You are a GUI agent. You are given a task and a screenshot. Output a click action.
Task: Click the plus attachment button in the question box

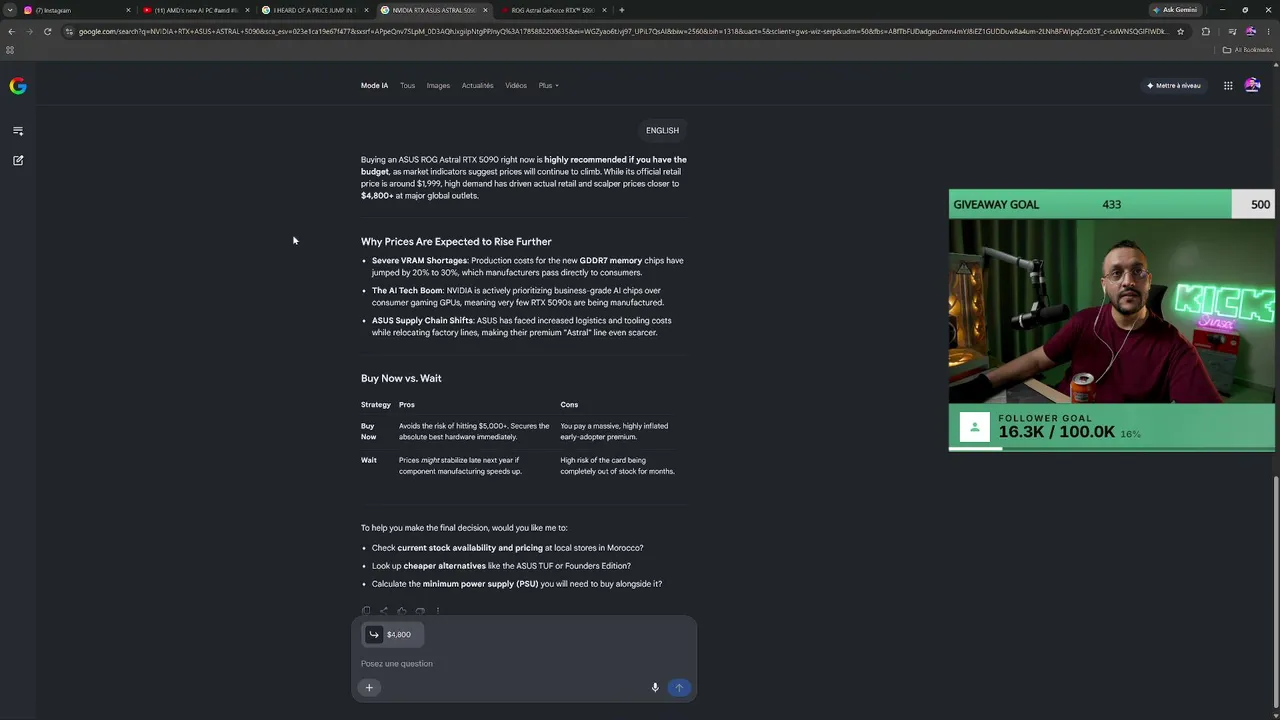click(x=369, y=687)
